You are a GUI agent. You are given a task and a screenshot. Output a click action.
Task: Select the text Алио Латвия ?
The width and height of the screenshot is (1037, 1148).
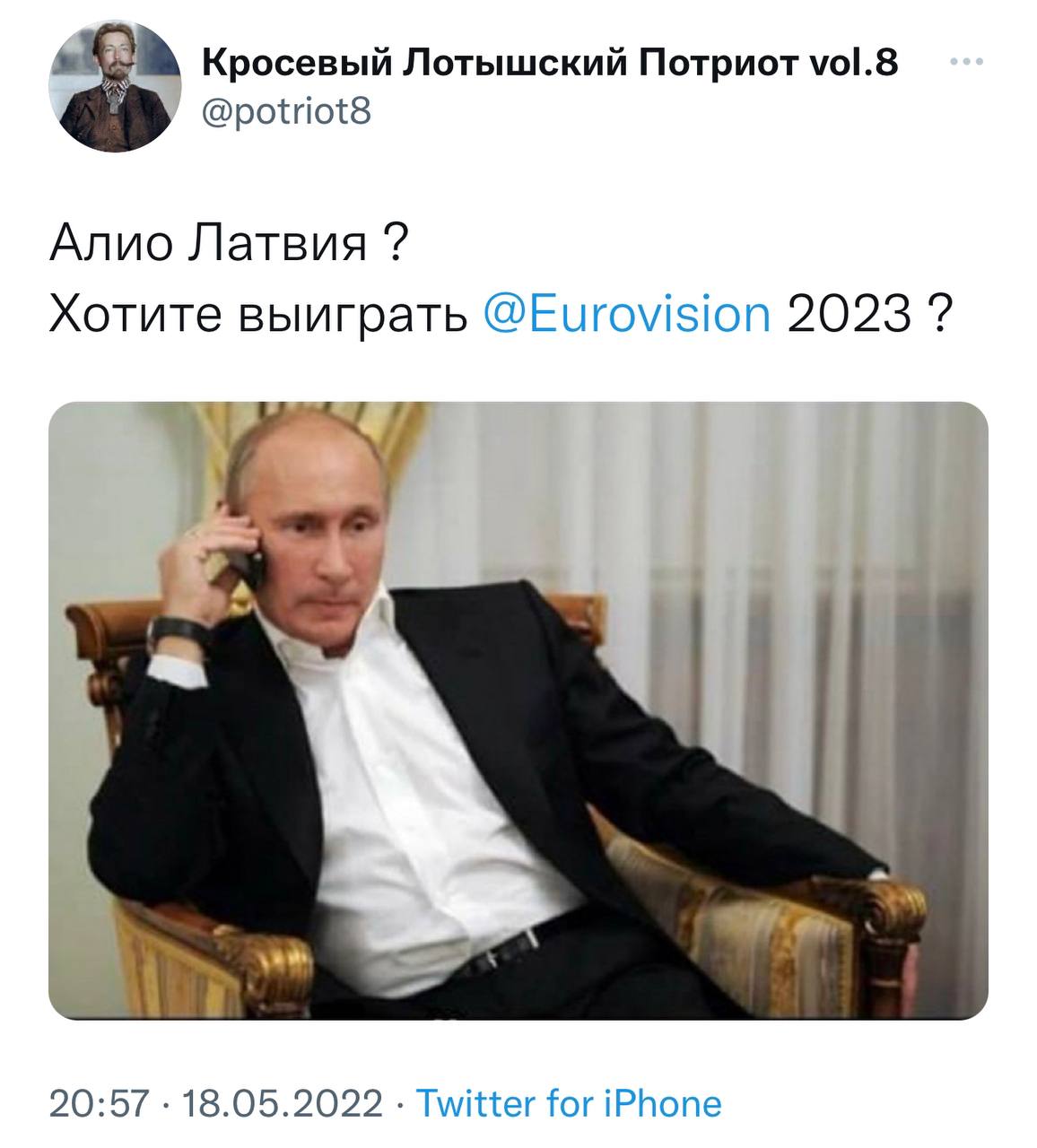229,243
